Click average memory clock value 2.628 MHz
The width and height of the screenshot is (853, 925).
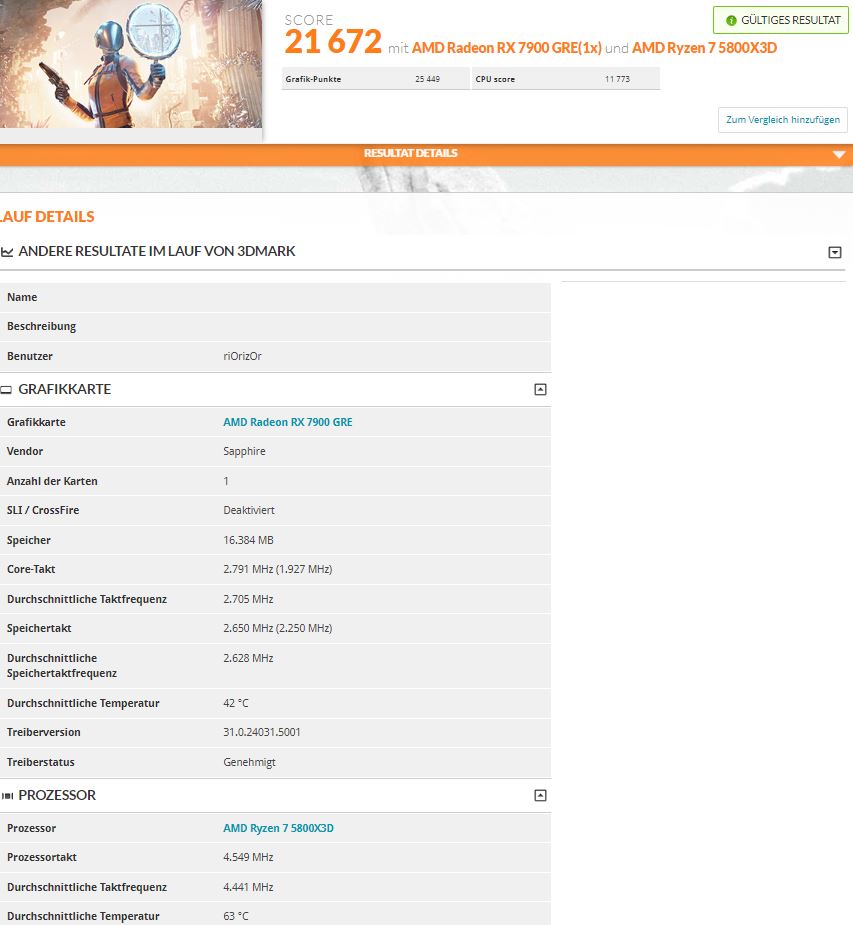(248, 658)
